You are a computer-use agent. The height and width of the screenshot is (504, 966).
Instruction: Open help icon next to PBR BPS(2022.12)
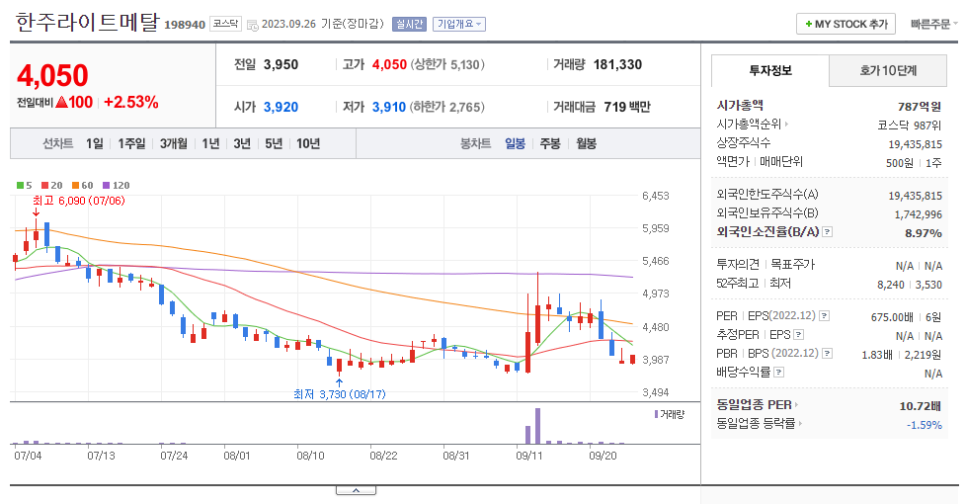tap(827, 353)
